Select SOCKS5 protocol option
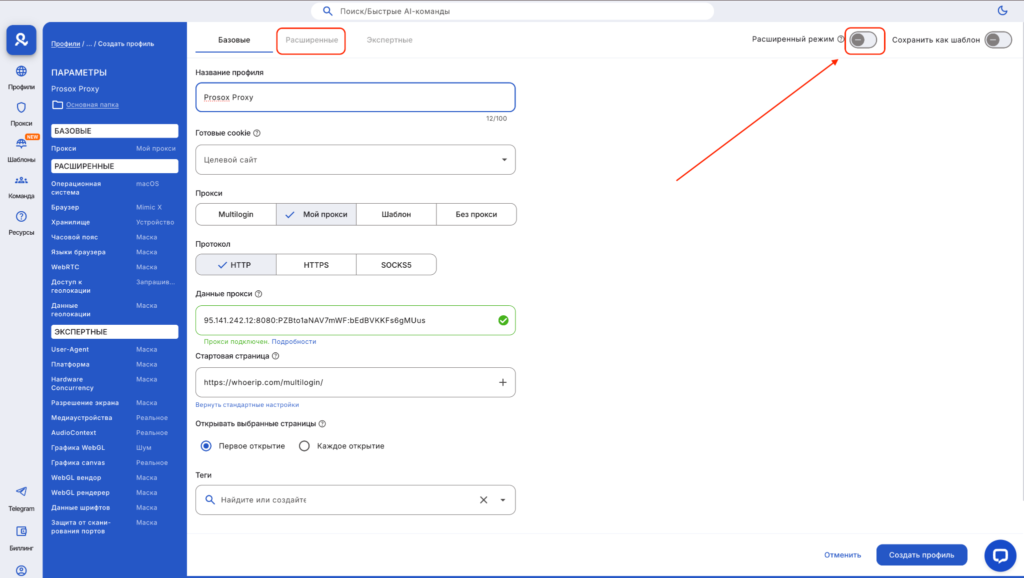This screenshot has width=1024, height=578. click(395, 265)
